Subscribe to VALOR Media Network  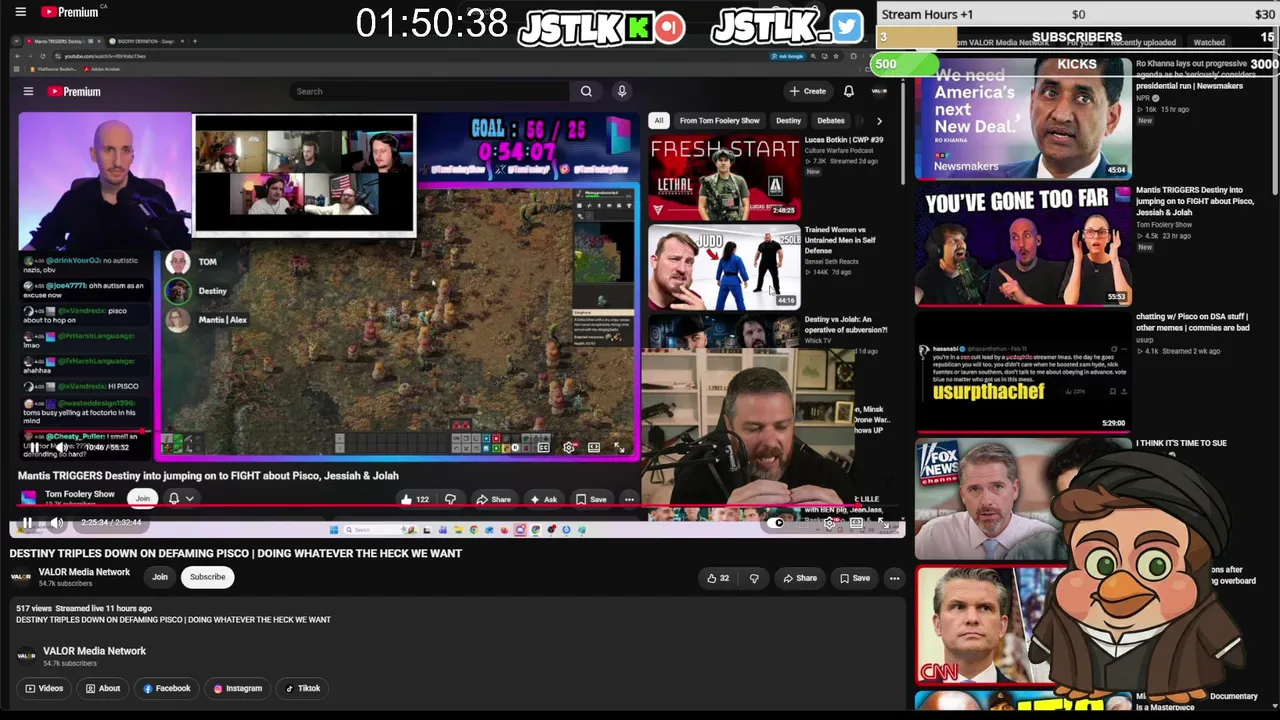pyautogui.click(x=207, y=577)
